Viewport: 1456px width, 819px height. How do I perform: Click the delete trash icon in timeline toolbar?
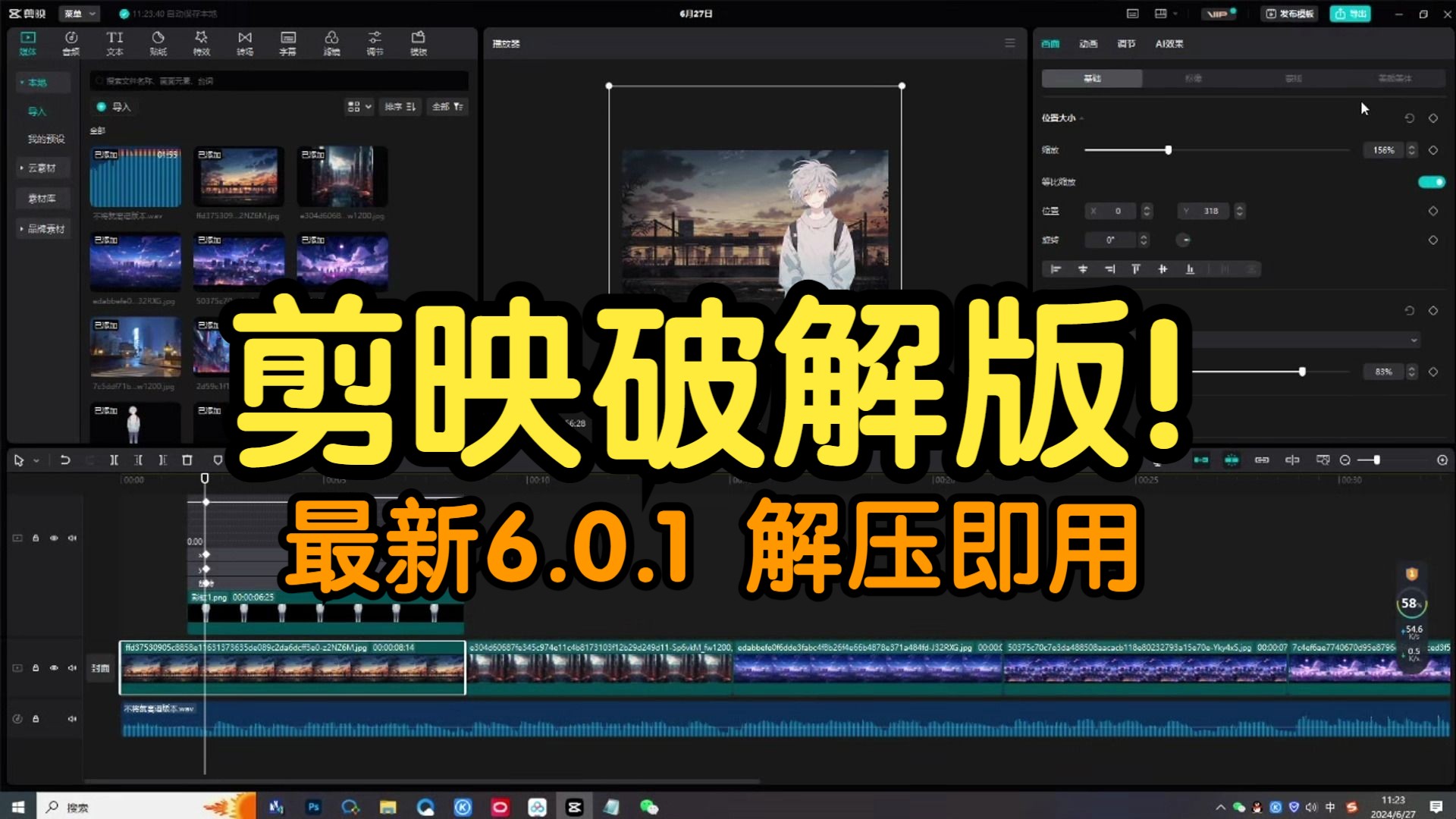[187, 460]
